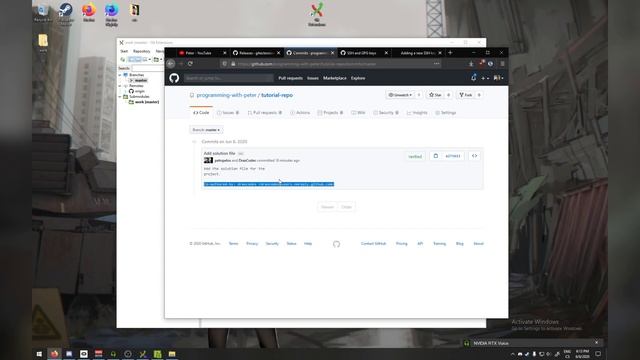Click the GitHub search box
The image size is (640, 360).
coord(229,78)
